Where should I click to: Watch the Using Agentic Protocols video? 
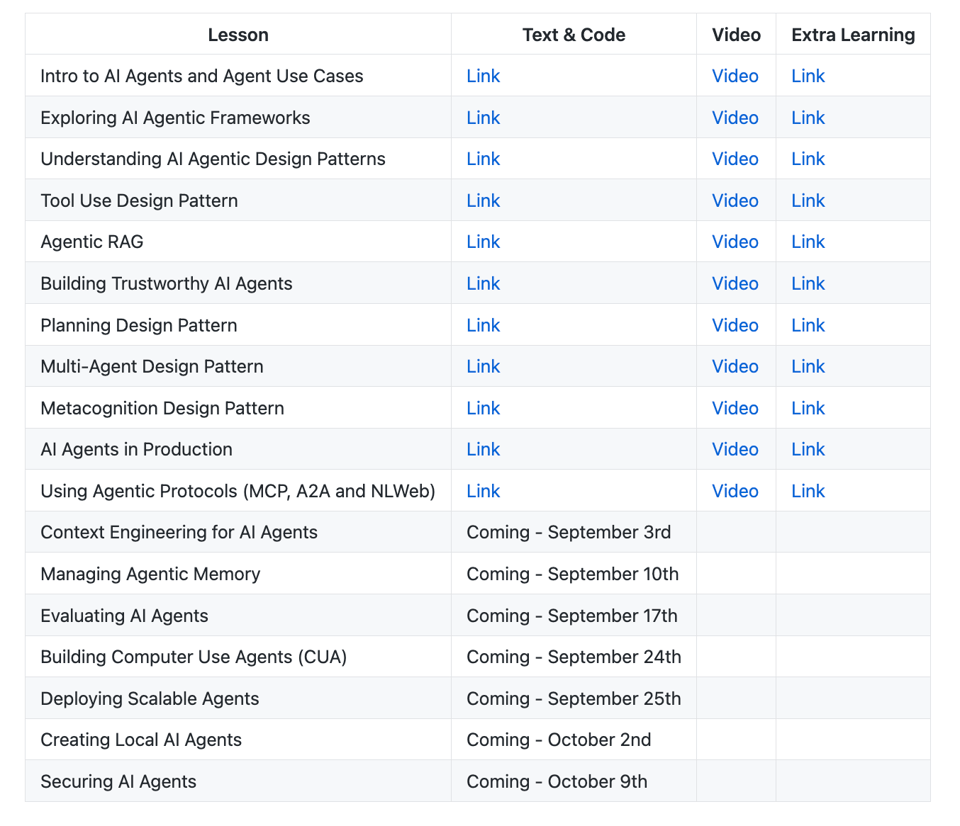click(735, 491)
